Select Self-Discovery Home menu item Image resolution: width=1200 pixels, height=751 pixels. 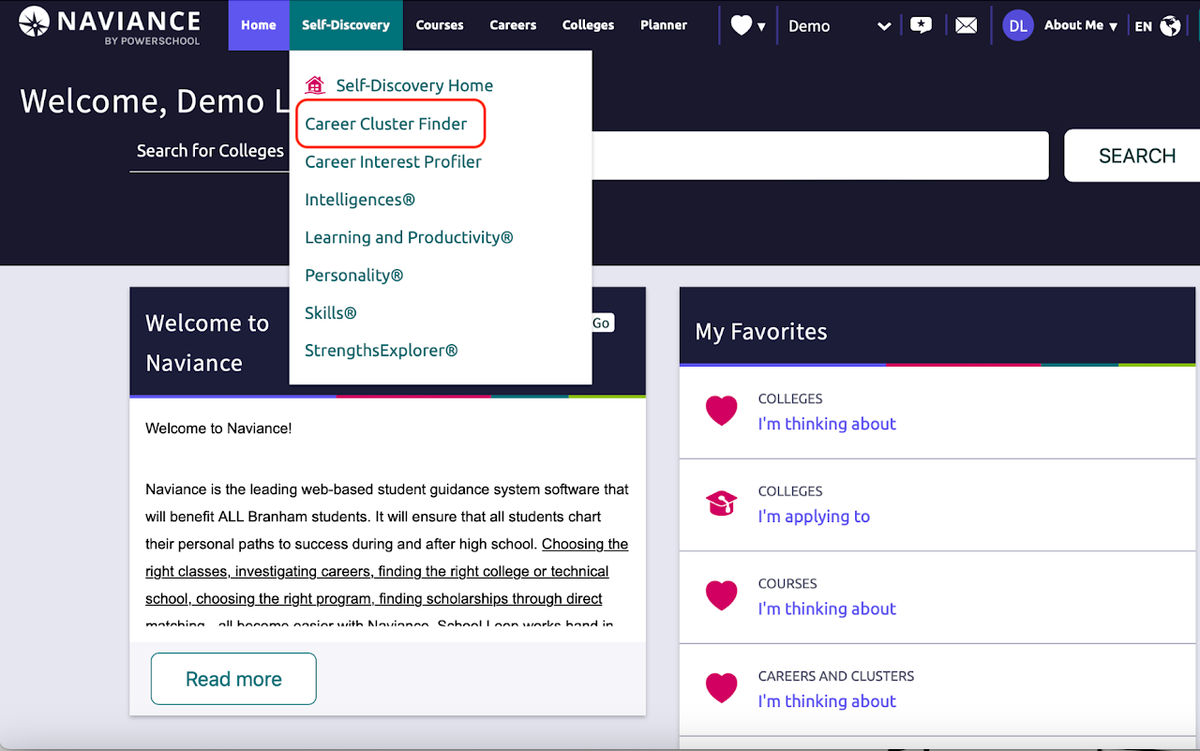pyautogui.click(x=414, y=86)
